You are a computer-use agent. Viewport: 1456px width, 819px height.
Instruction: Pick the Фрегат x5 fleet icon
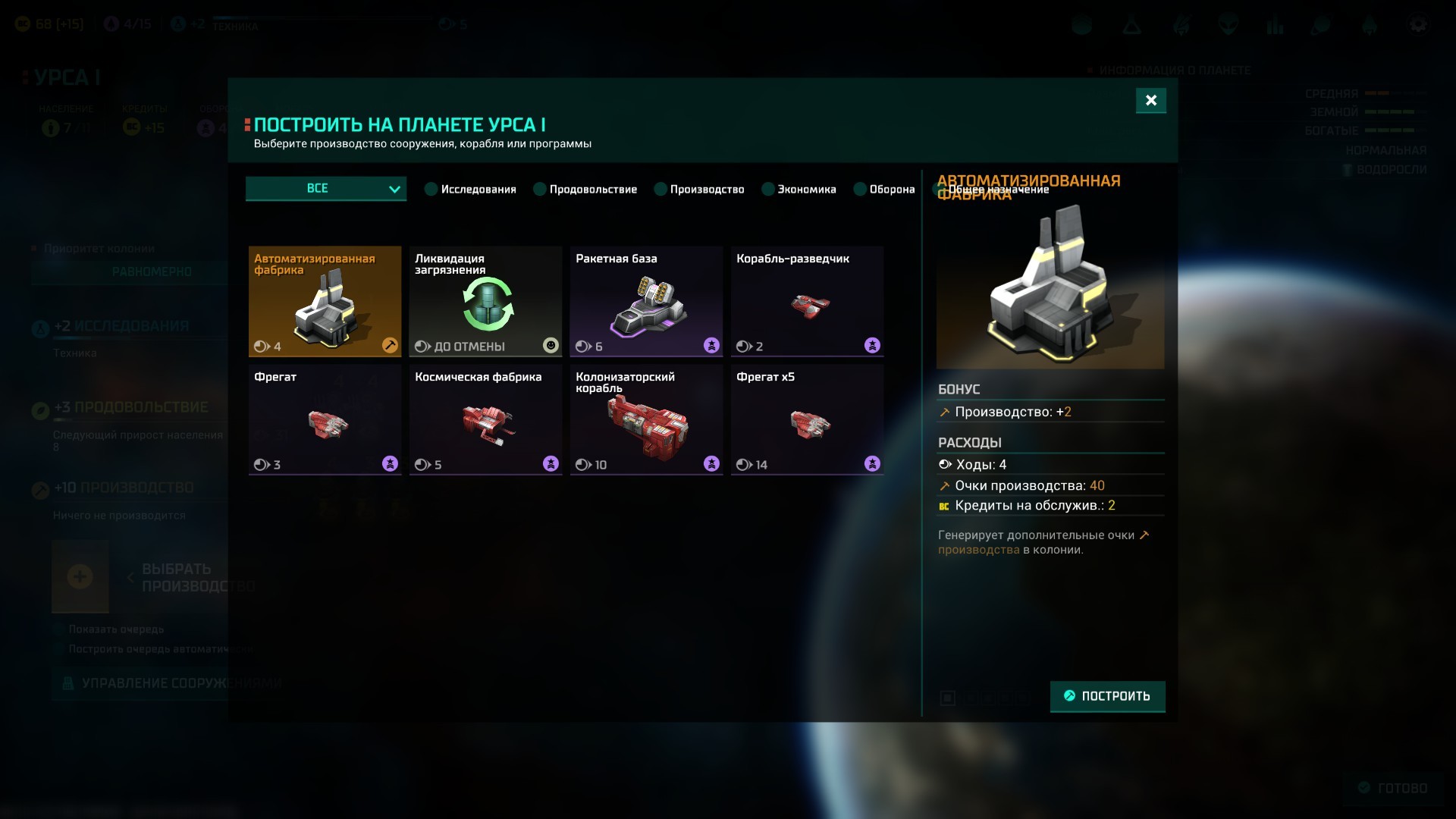pos(810,424)
